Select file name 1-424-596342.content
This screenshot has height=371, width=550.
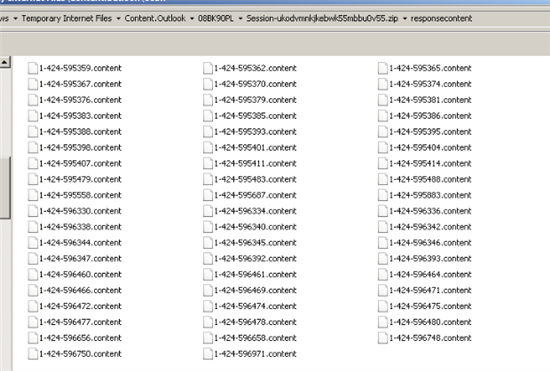click(x=430, y=227)
